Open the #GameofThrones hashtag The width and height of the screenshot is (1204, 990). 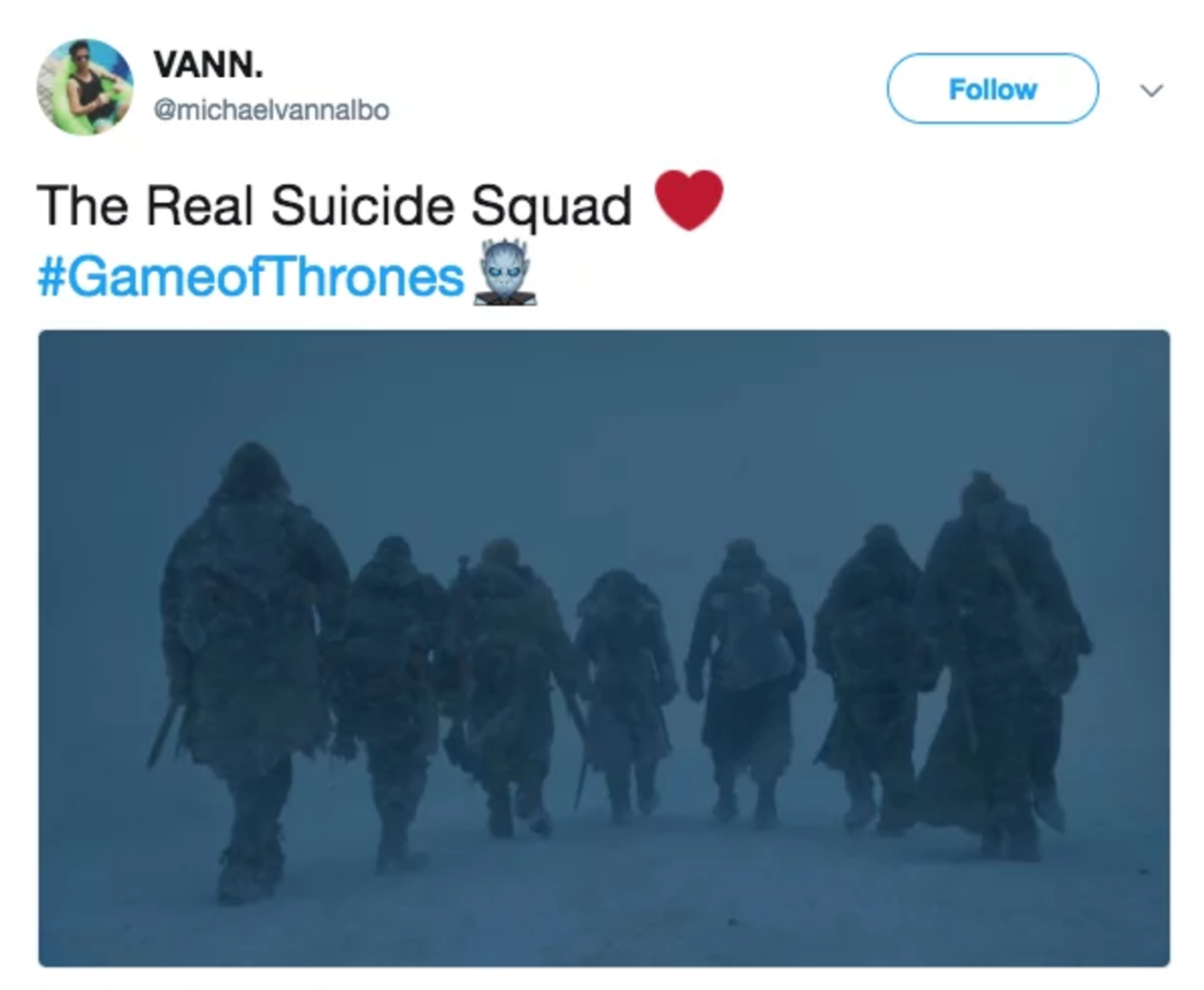click(x=251, y=277)
